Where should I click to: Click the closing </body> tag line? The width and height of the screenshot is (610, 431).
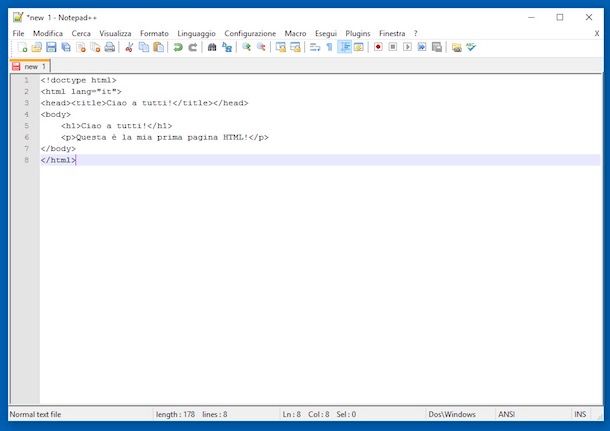(x=58, y=149)
